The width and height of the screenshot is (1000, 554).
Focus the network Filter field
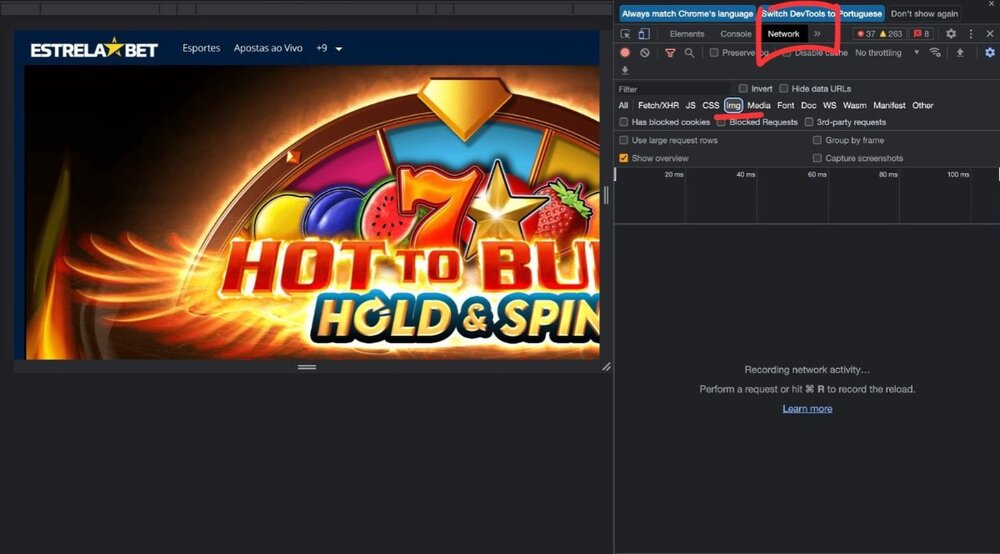point(673,89)
